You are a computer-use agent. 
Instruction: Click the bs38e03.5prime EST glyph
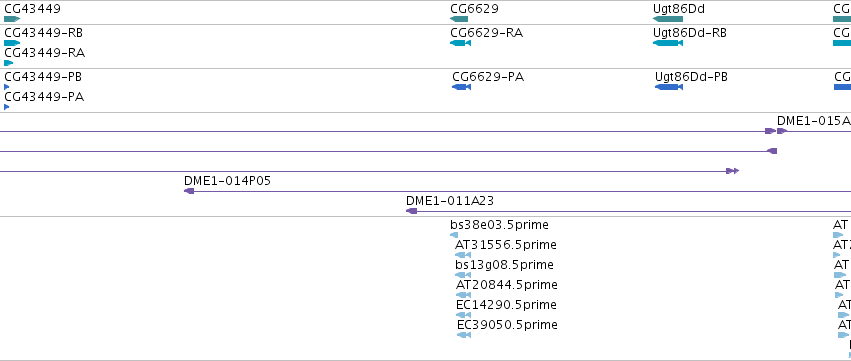click(x=454, y=235)
